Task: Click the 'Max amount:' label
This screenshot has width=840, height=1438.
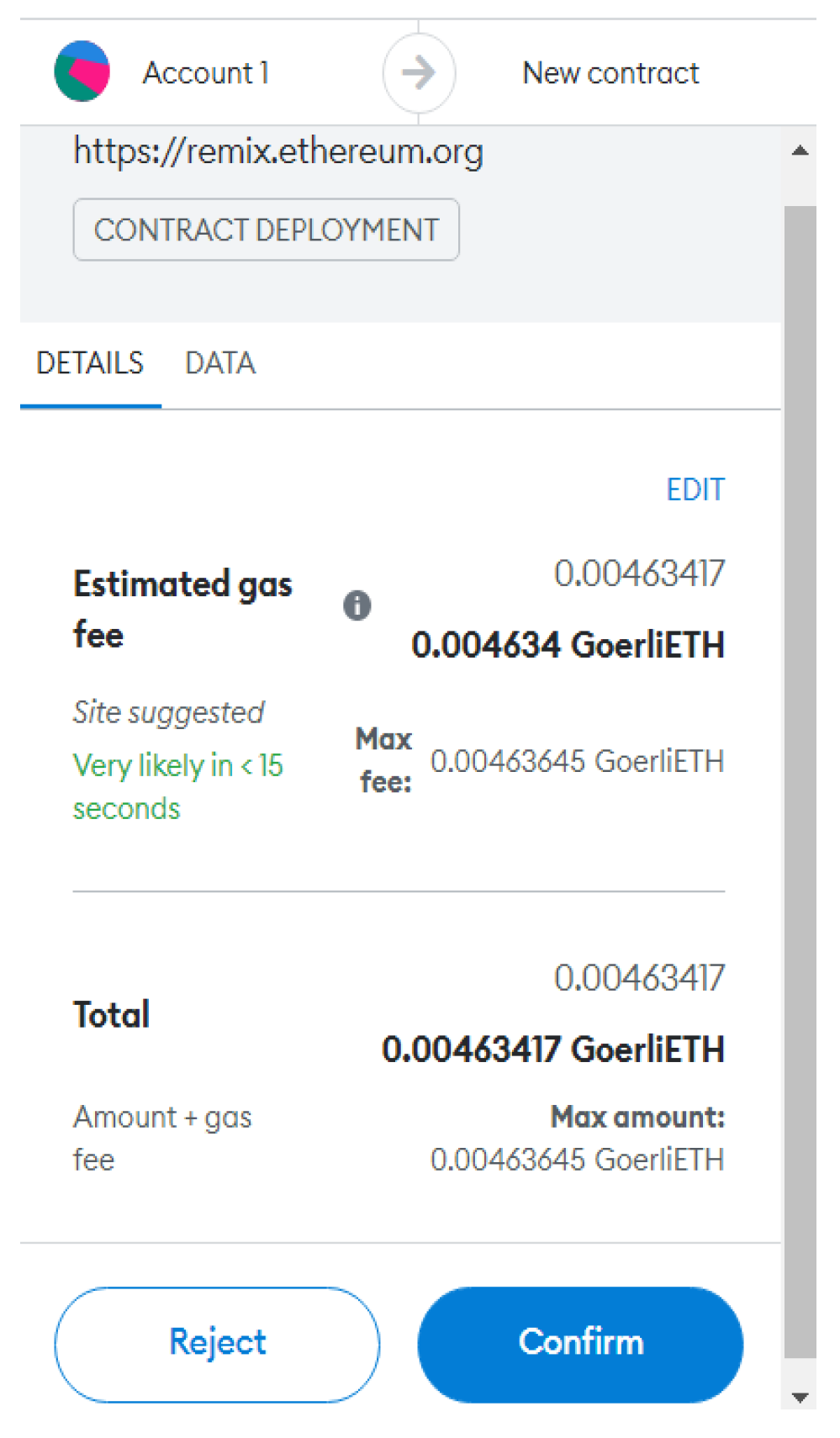Action: click(637, 1117)
